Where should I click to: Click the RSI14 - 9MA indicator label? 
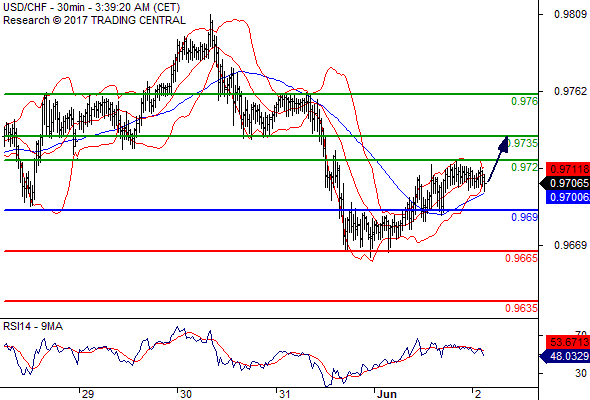[x=33, y=326]
